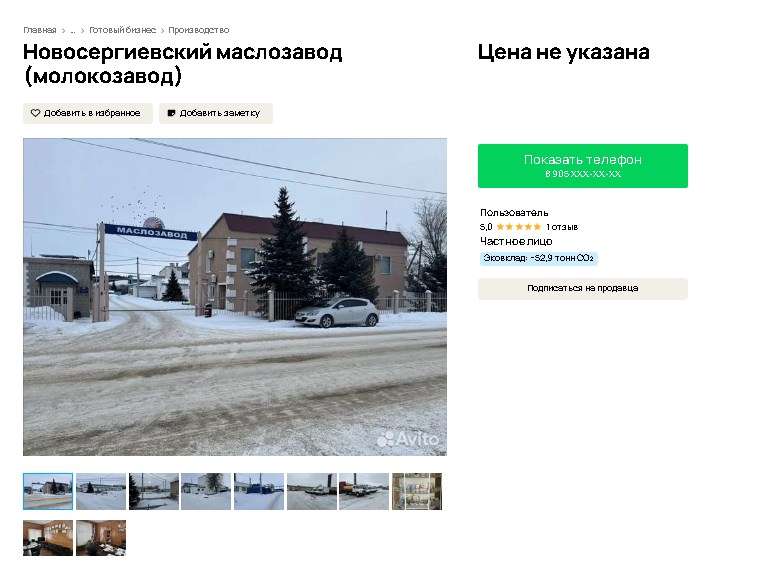
Task: Go to the Готовый бизнес breadcrumb
Action: tap(123, 30)
